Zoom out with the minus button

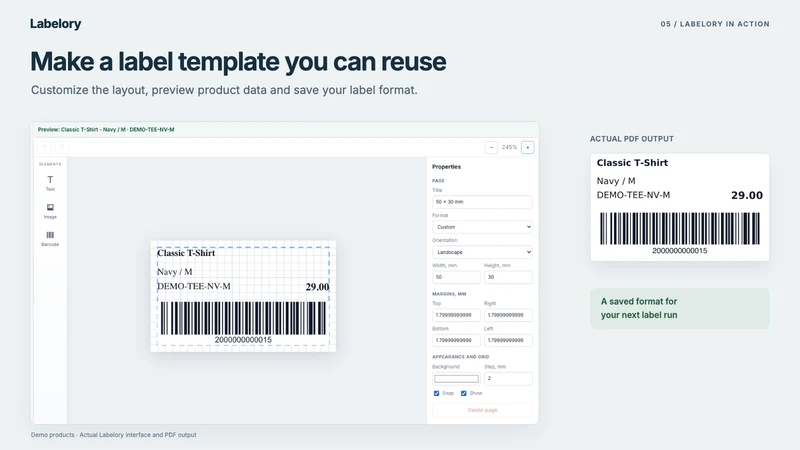(491, 147)
